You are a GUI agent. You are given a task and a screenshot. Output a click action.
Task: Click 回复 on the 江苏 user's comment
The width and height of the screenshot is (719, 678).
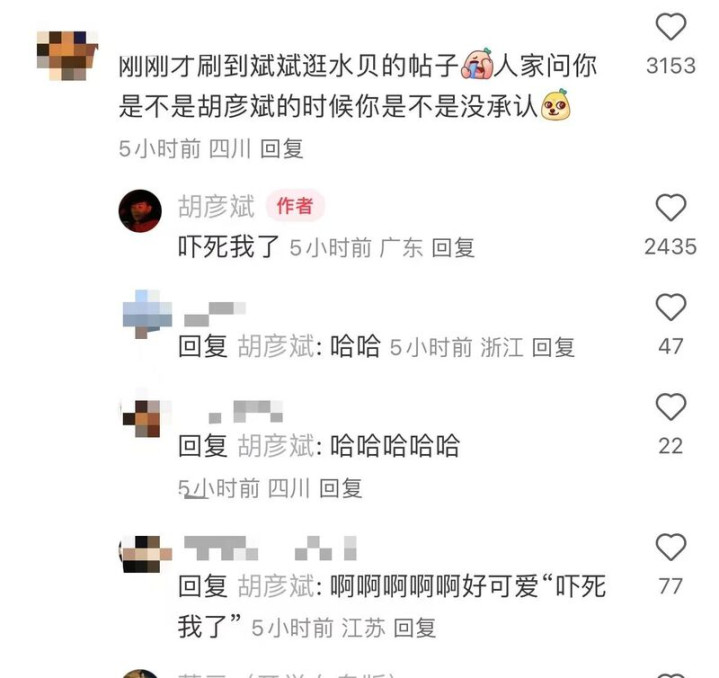click(x=415, y=628)
